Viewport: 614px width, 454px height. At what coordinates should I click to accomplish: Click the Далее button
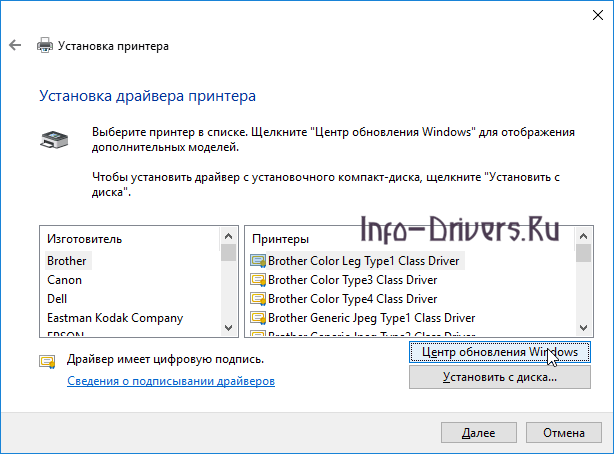tap(479, 432)
